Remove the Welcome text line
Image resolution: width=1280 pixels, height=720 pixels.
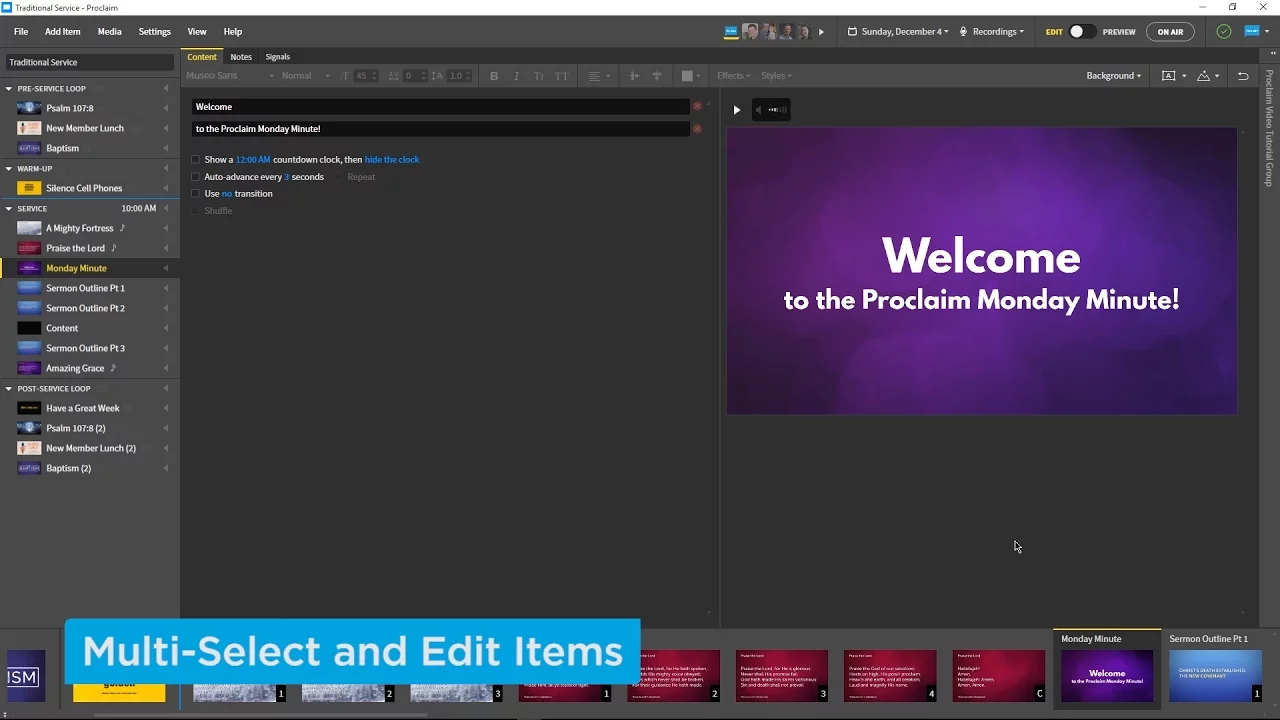(697, 107)
